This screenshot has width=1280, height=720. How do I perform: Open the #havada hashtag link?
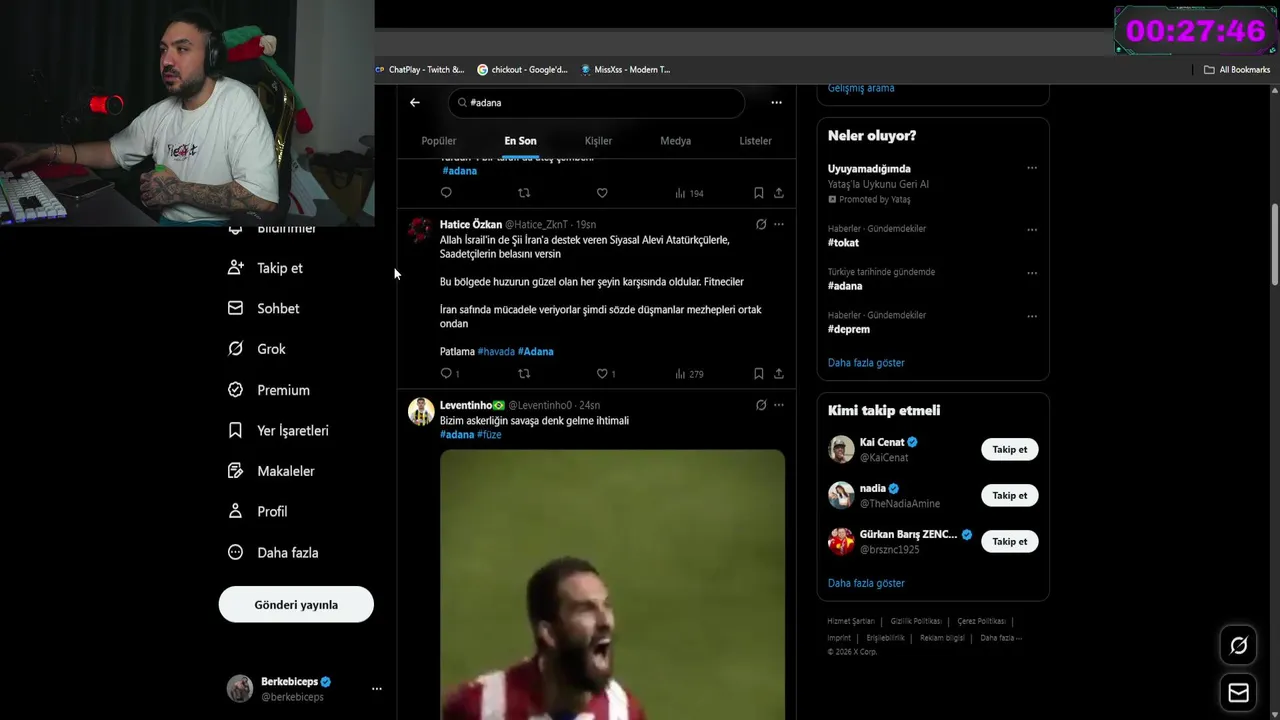coord(496,351)
